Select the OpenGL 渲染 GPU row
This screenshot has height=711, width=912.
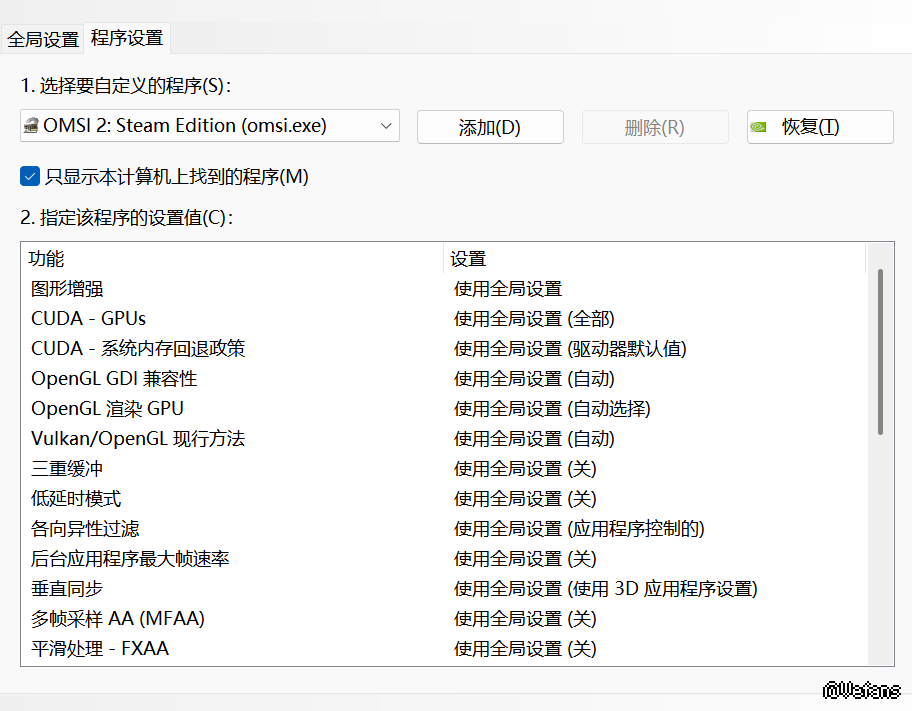[x=107, y=409]
